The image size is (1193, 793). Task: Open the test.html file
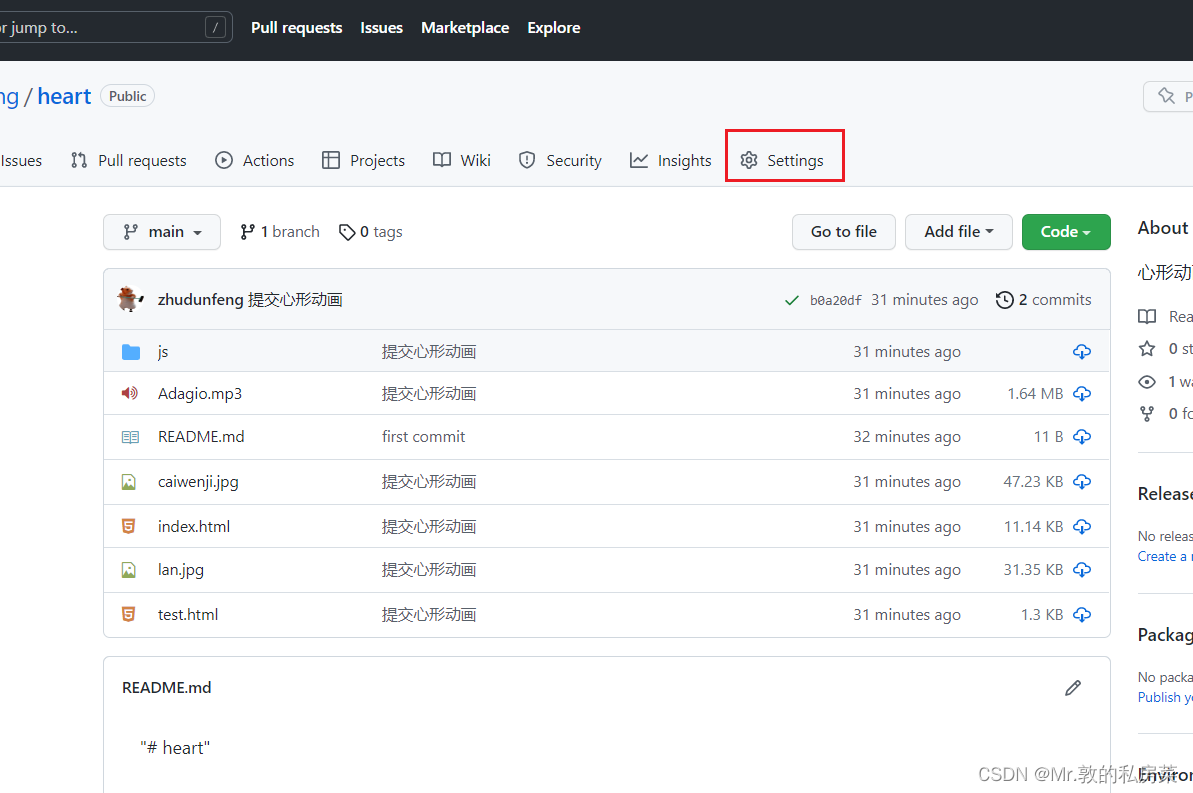point(188,614)
